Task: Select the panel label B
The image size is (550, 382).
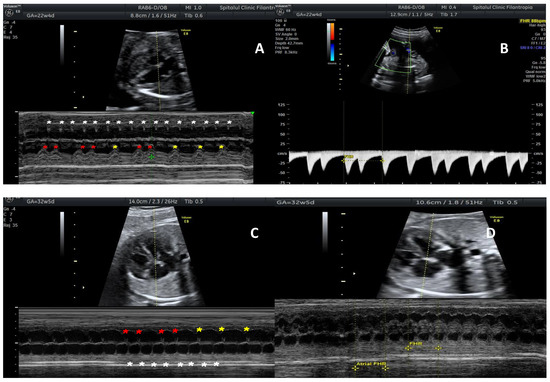Action: pyautogui.click(x=504, y=48)
